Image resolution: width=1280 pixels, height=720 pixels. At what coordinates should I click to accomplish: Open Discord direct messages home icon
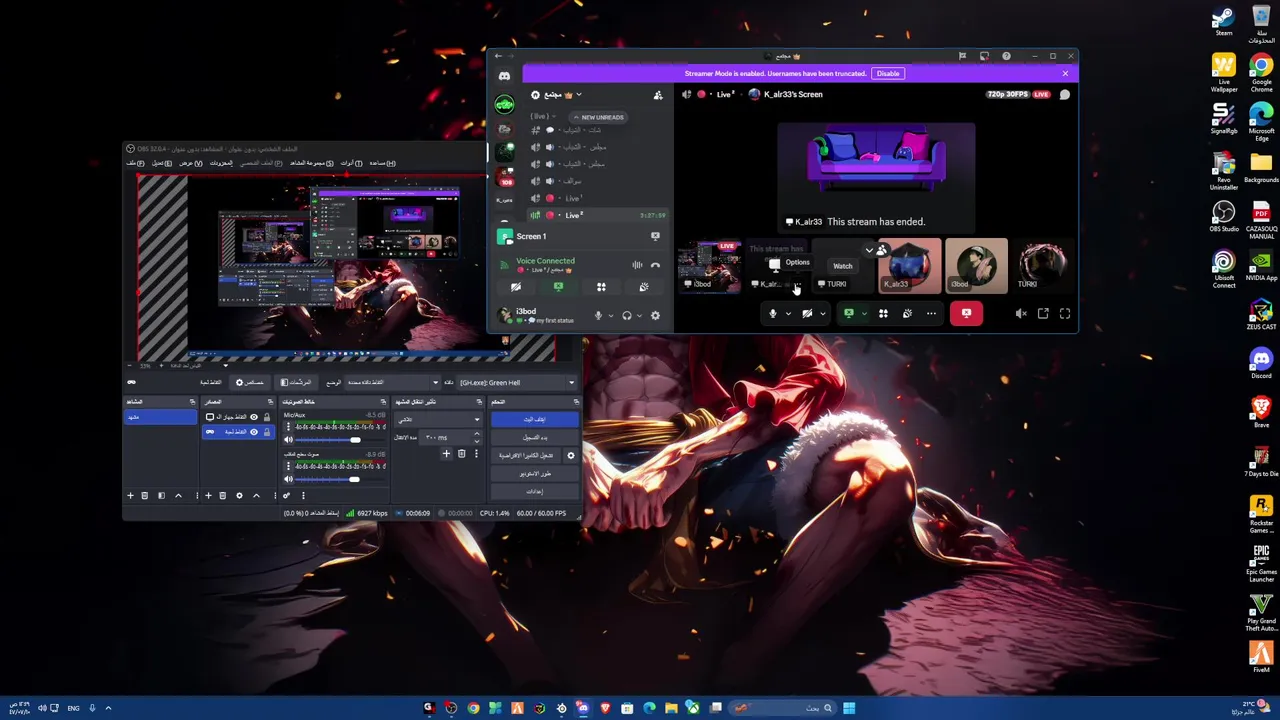pyautogui.click(x=504, y=76)
